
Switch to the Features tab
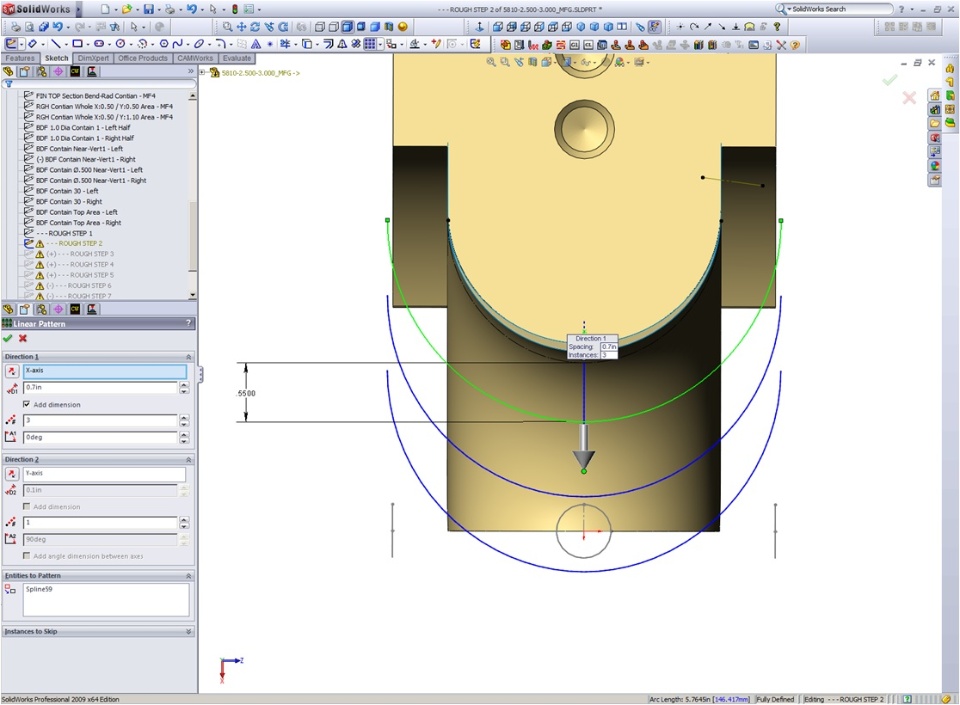[x=19, y=58]
